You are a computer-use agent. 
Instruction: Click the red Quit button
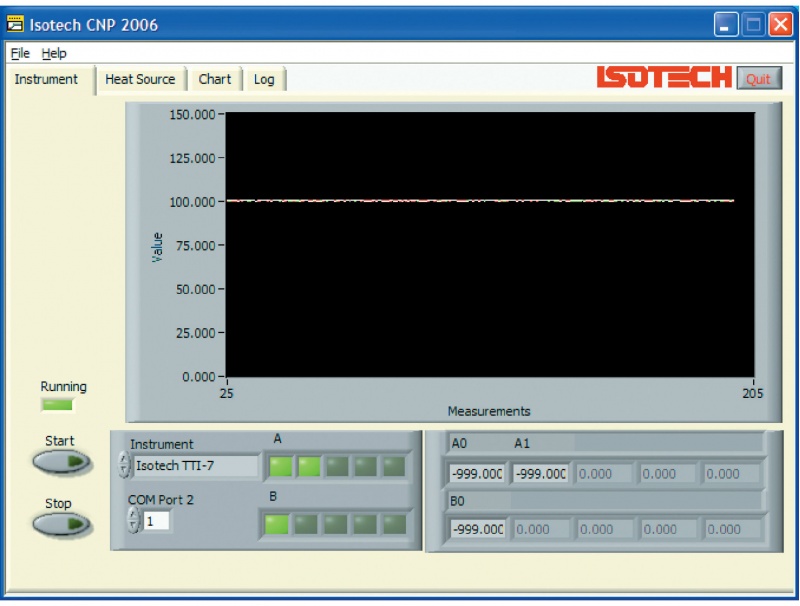point(759,80)
